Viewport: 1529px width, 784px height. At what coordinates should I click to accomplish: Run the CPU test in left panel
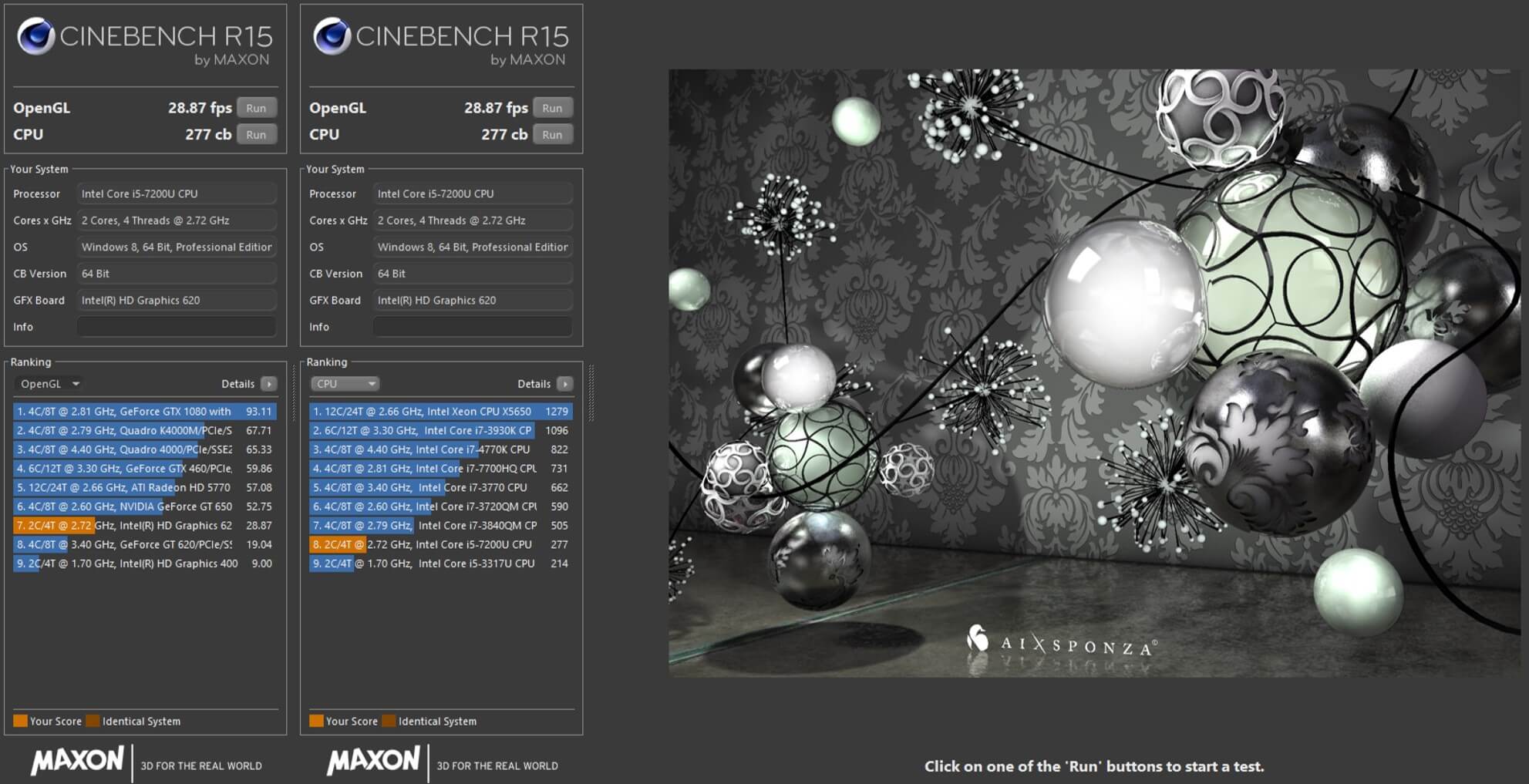(x=256, y=134)
